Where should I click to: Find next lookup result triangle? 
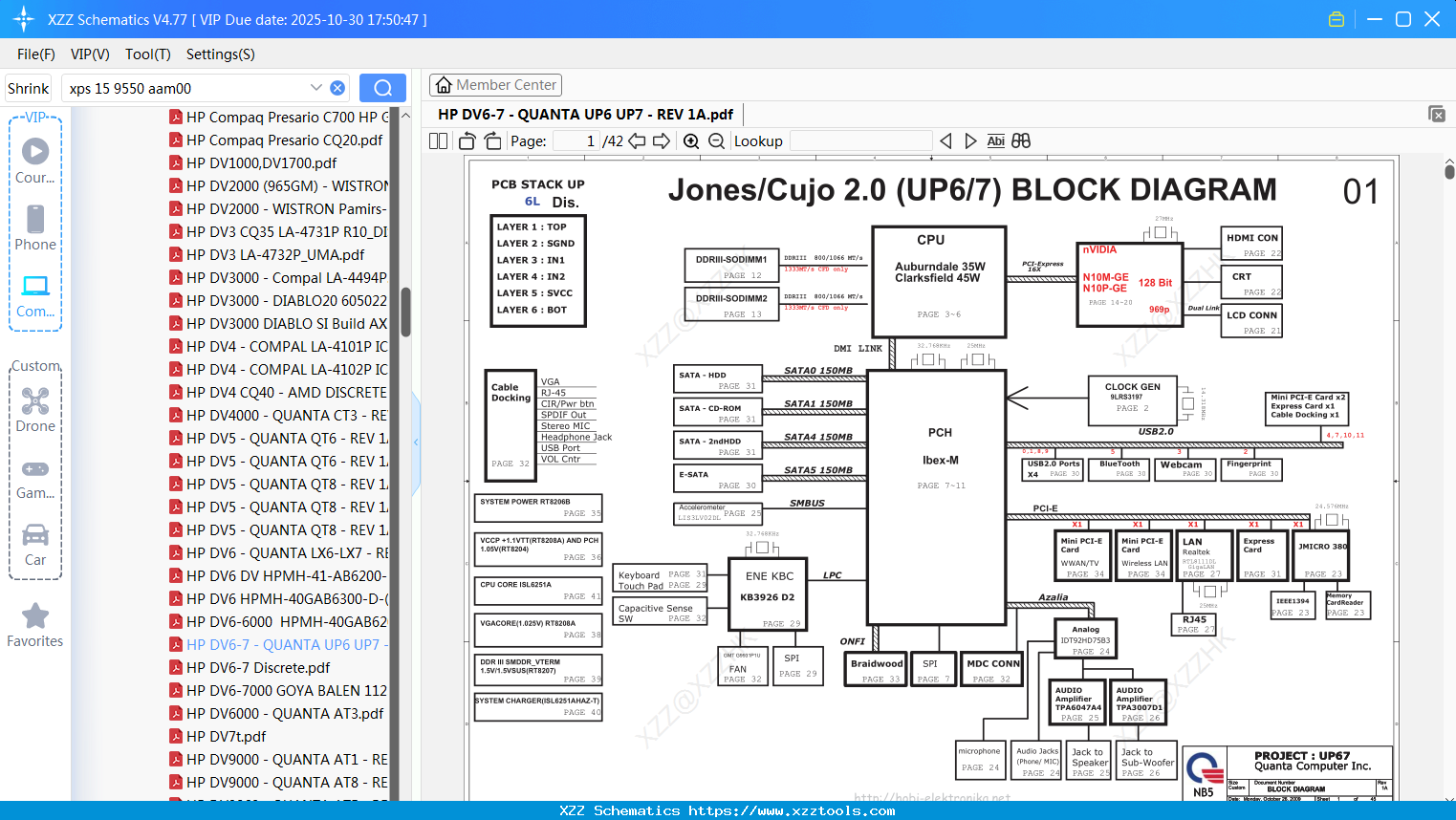click(x=970, y=140)
